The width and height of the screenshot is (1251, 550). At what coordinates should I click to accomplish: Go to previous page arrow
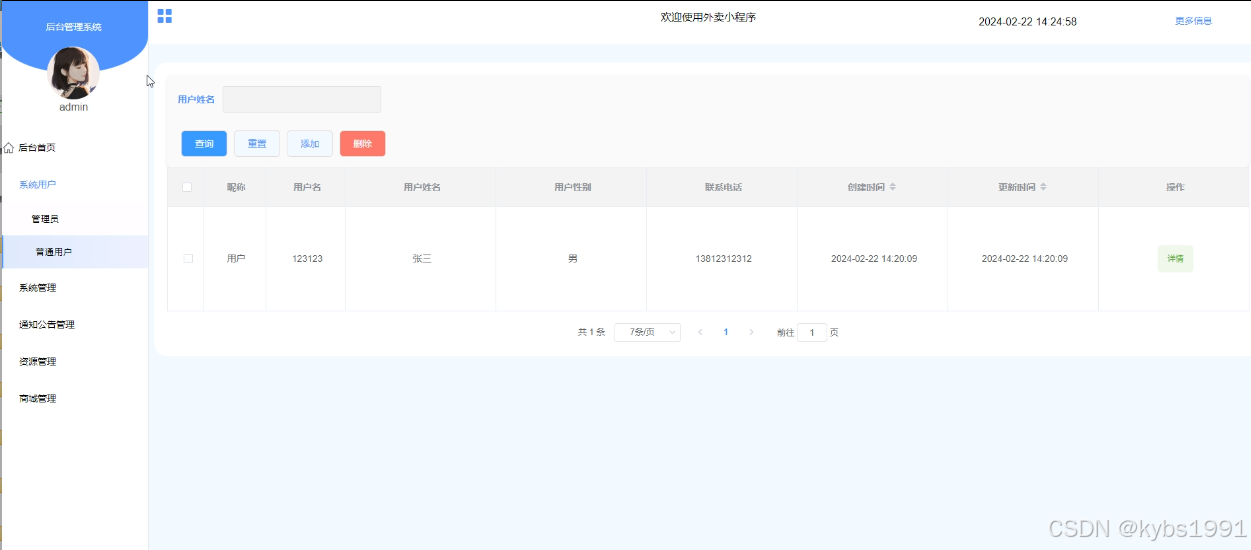click(x=700, y=332)
